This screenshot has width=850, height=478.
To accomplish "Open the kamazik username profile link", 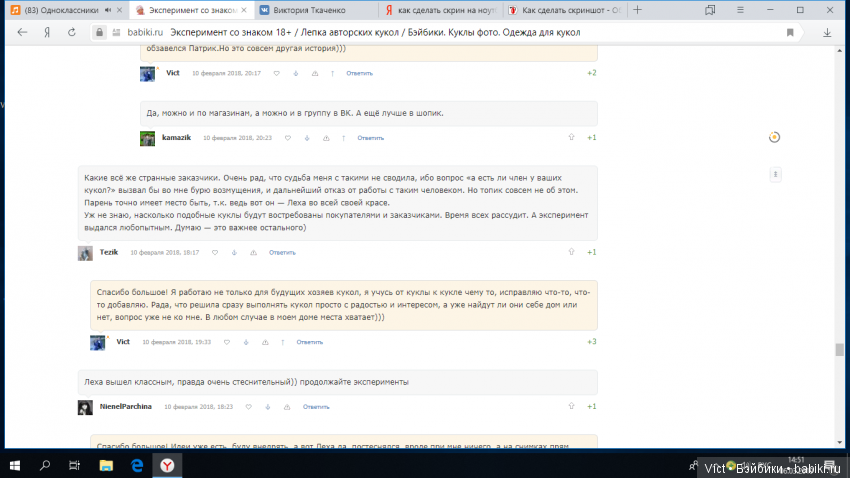I will 176,138.
